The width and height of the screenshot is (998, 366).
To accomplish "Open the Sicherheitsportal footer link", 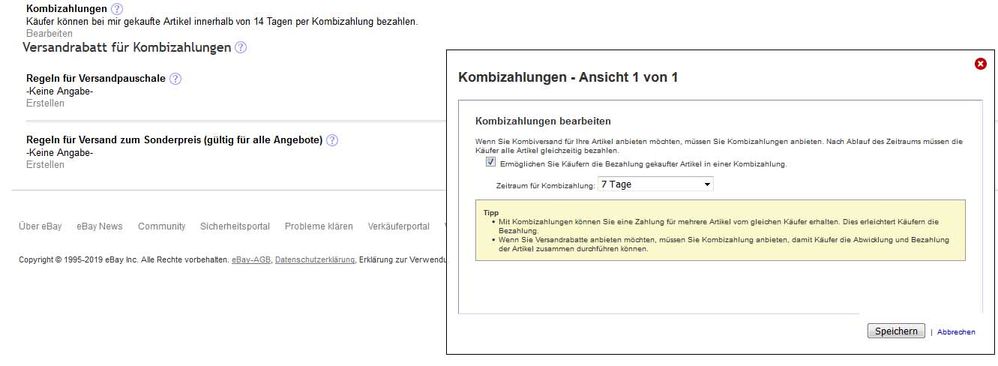I will (235, 226).
